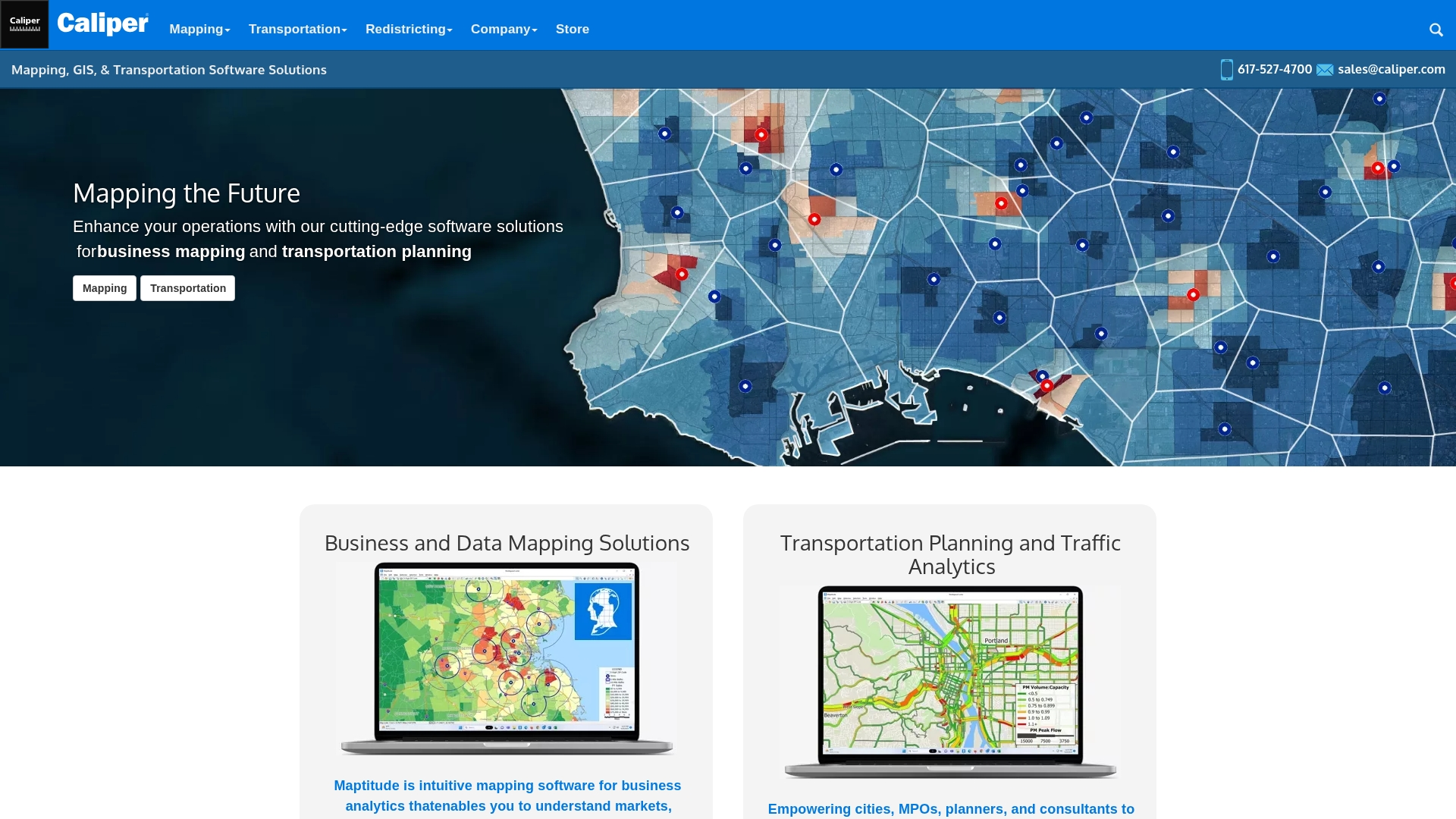Open the Company dropdown menu
Screen dimensions: 1456x819
[504, 29]
